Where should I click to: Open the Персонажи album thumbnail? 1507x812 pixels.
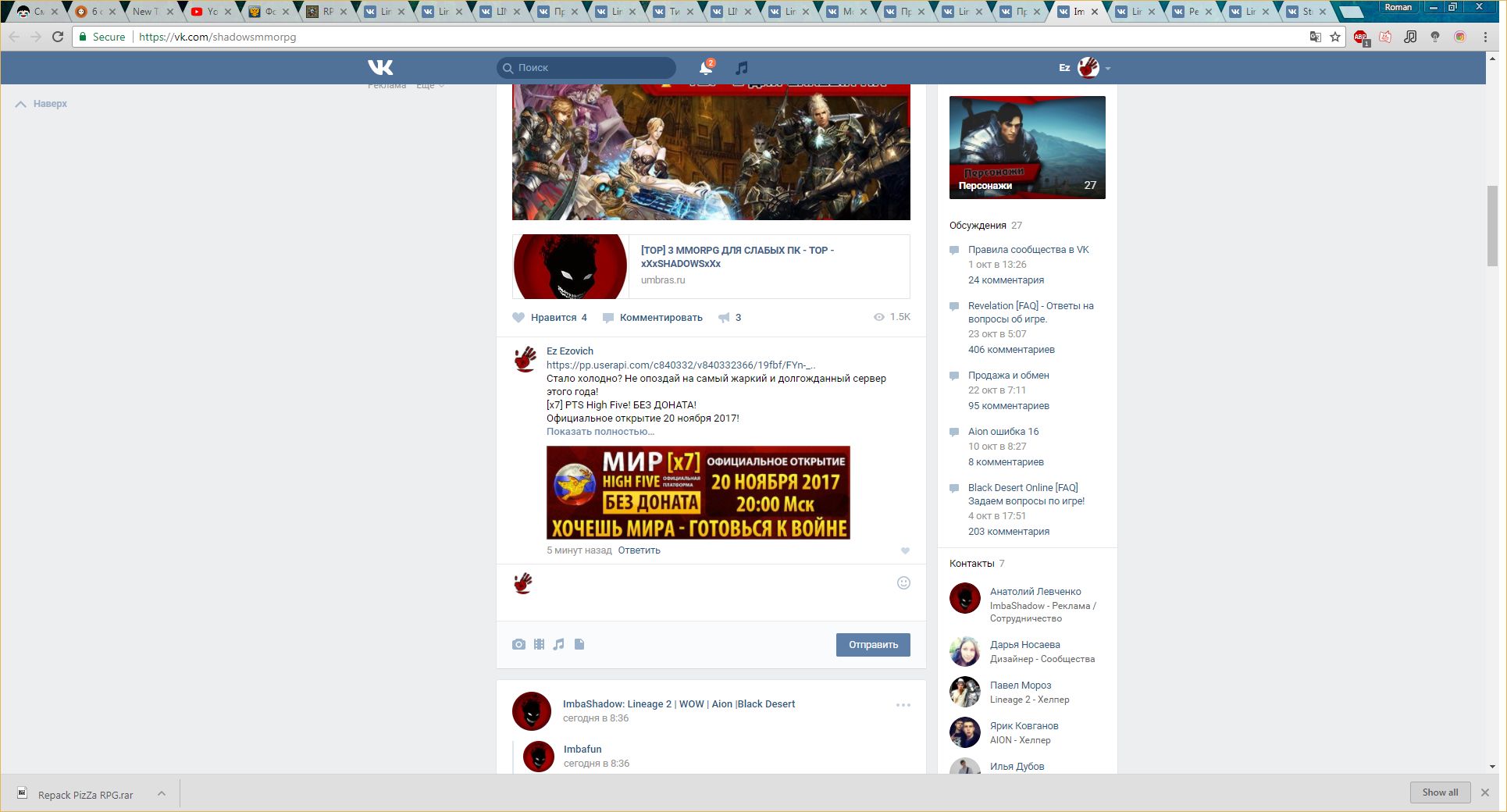tap(1027, 148)
